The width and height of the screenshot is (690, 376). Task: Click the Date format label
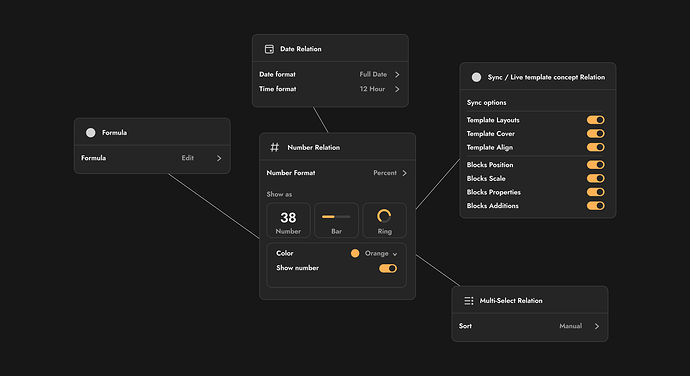click(277, 74)
